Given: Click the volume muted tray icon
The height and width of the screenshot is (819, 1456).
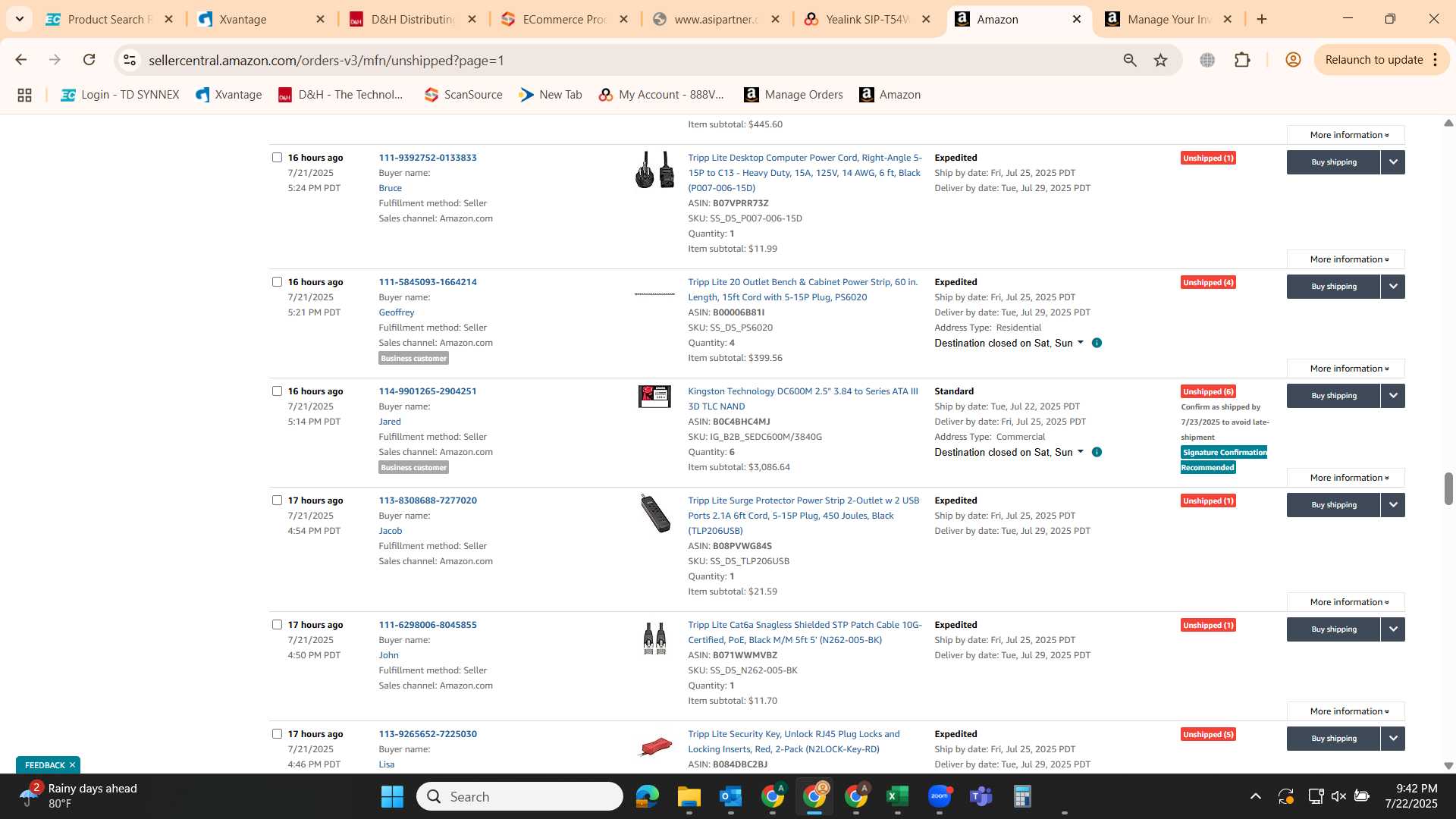Looking at the screenshot, I should pyautogui.click(x=1338, y=796).
